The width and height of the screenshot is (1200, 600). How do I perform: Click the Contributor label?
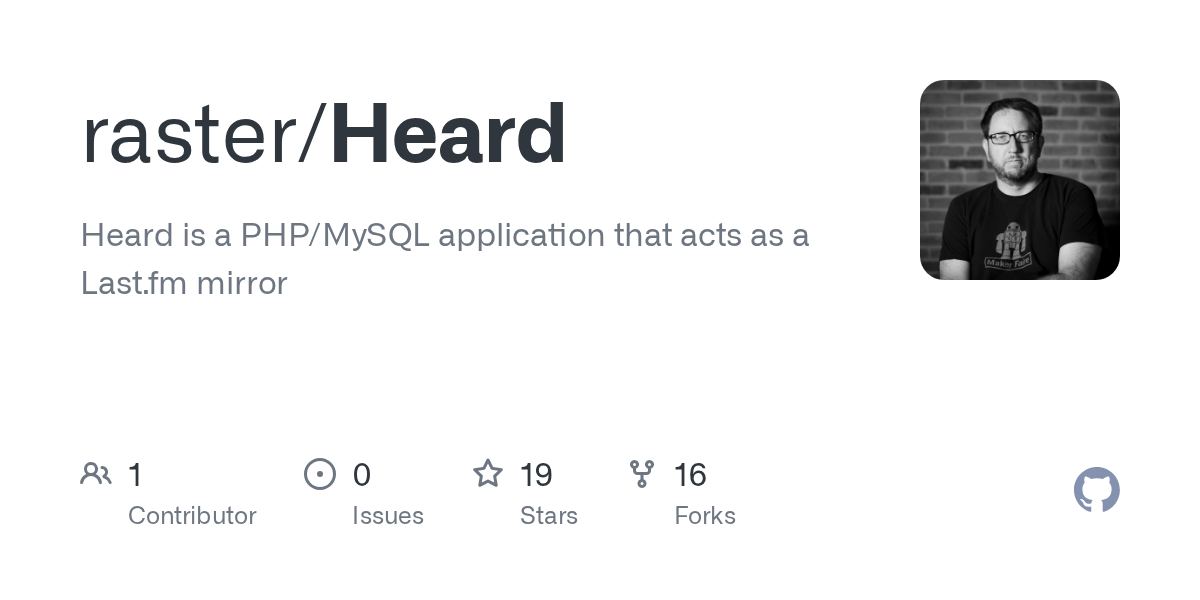(x=192, y=516)
